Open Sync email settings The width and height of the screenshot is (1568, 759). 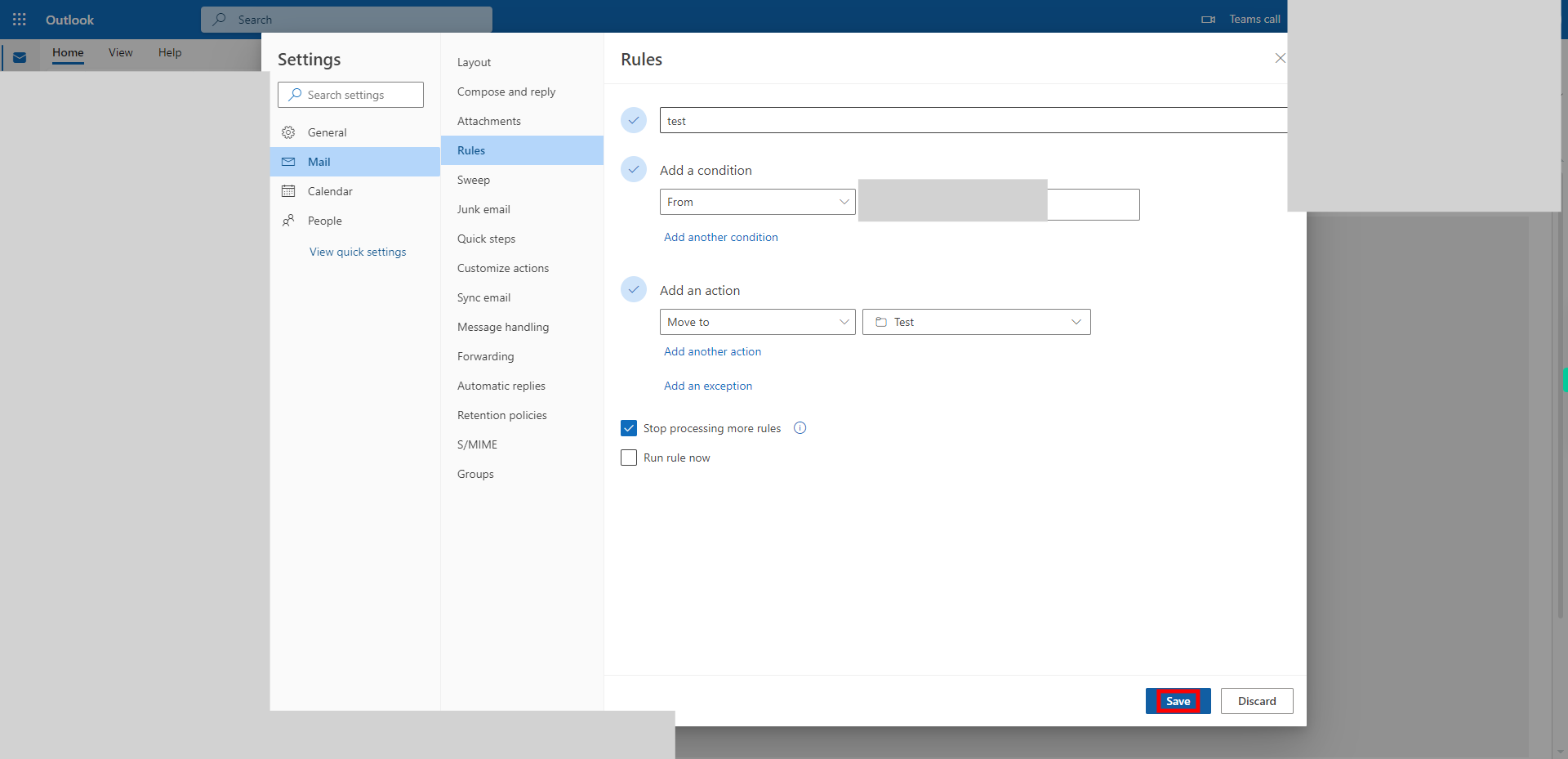tap(522, 297)
